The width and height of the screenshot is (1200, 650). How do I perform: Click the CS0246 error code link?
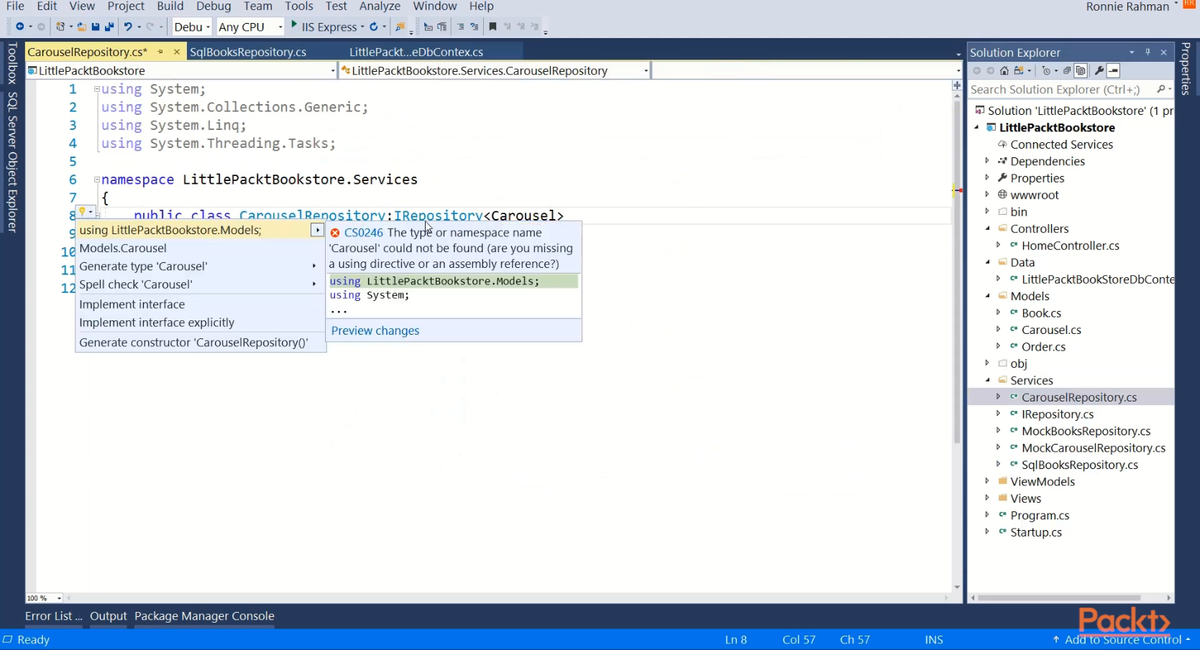(363, 232)
